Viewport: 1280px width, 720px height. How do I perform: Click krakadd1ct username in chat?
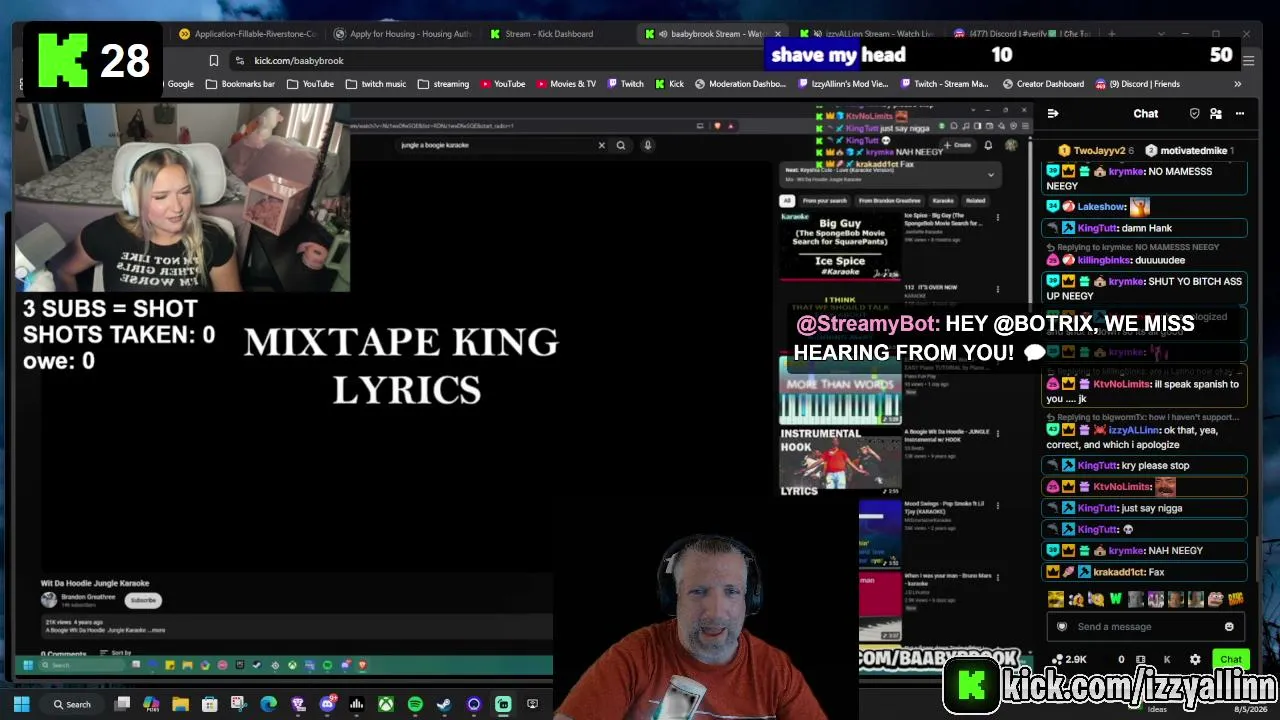(1119, 572)
